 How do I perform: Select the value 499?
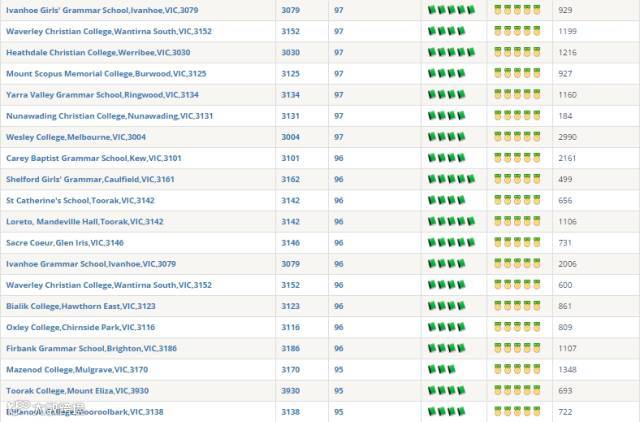click(565, 180)
